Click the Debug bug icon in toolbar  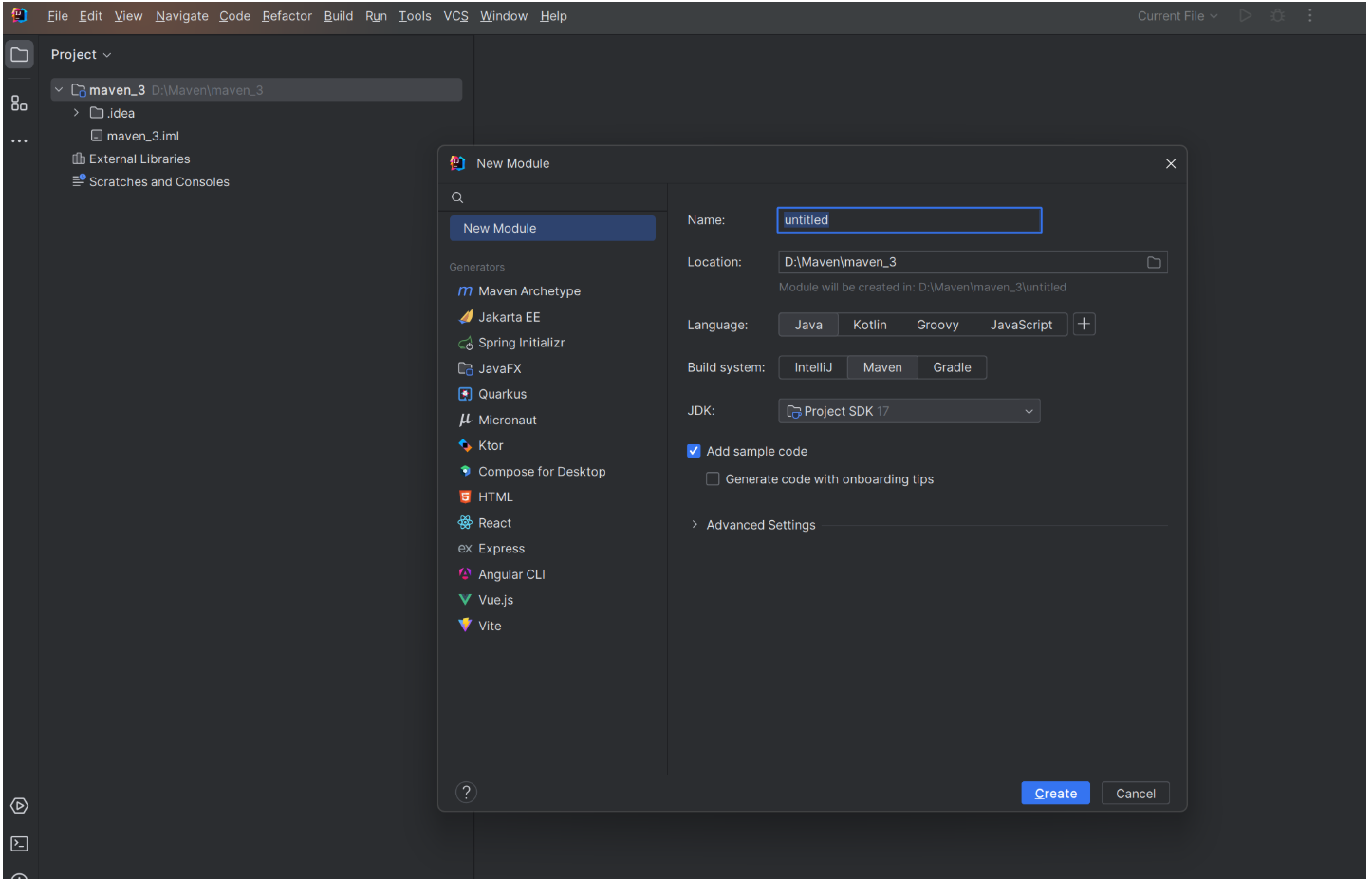click(1278, 16)
